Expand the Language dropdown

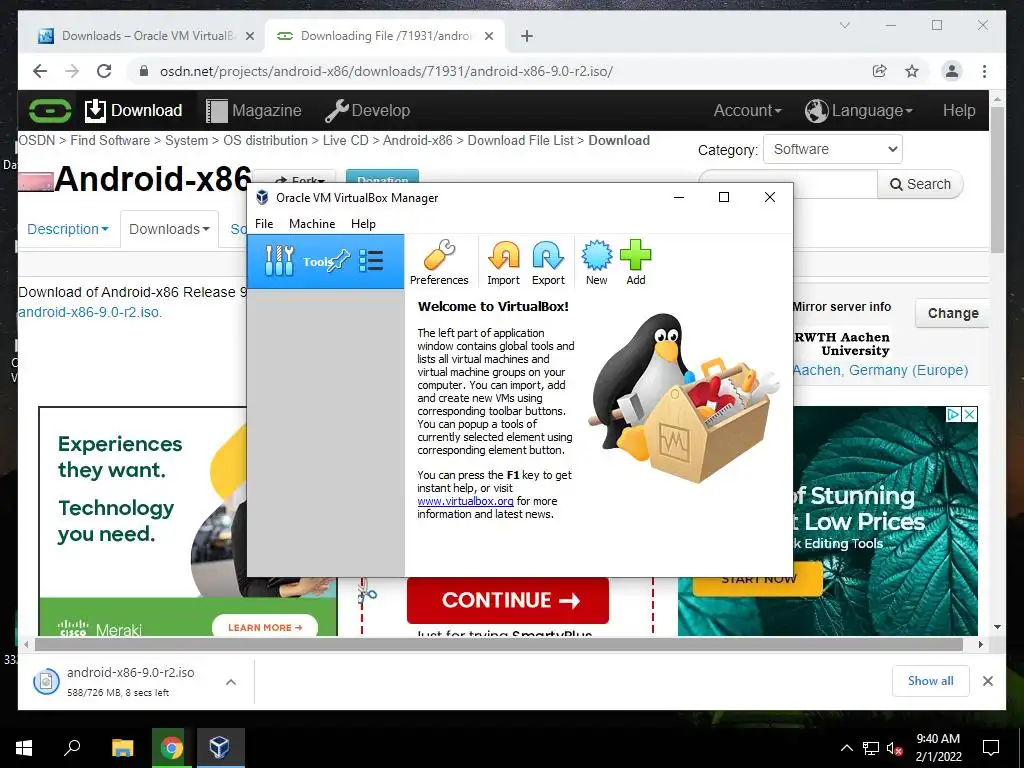858,110
